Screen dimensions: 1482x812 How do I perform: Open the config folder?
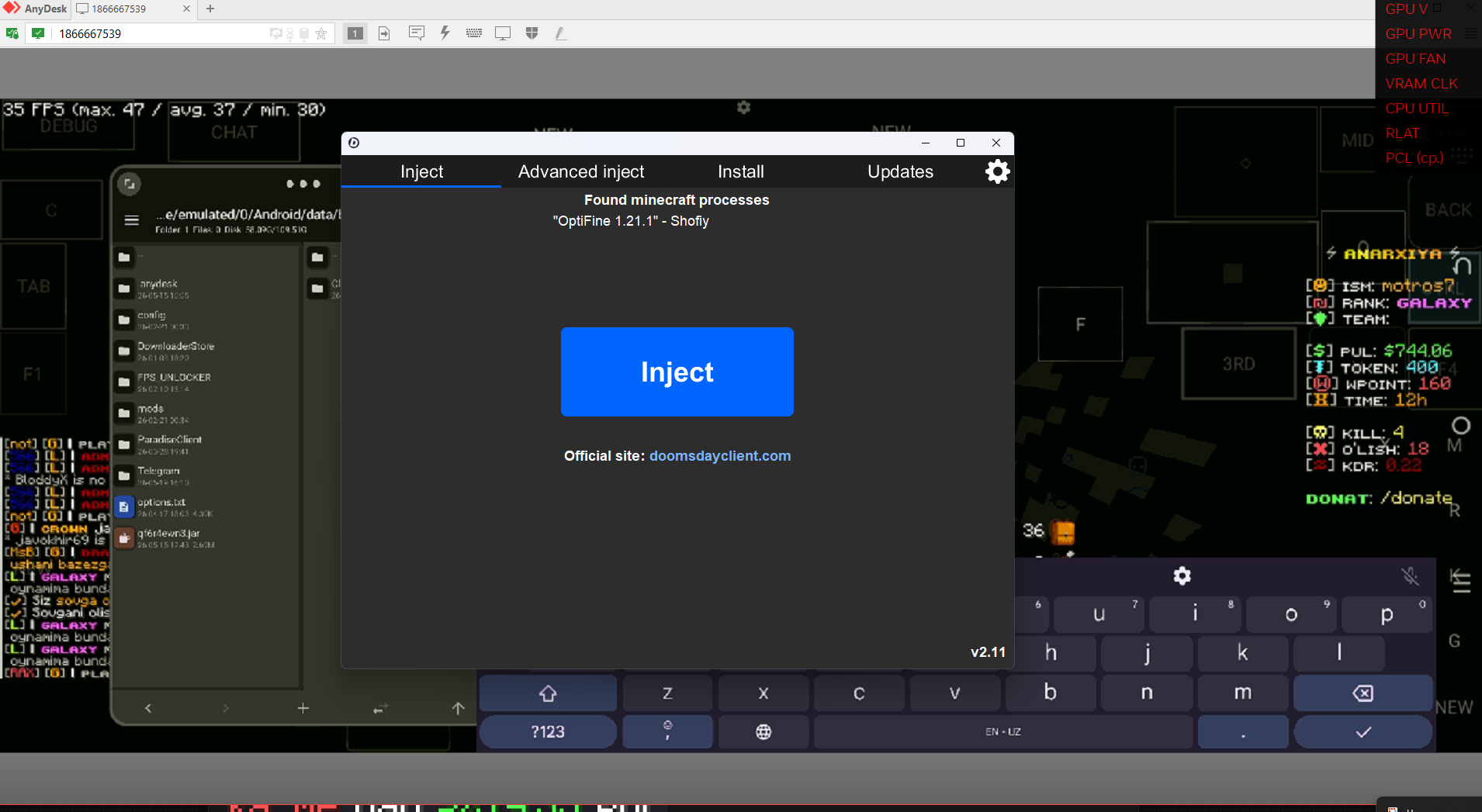pyautogui.click(x=206, y=320)
